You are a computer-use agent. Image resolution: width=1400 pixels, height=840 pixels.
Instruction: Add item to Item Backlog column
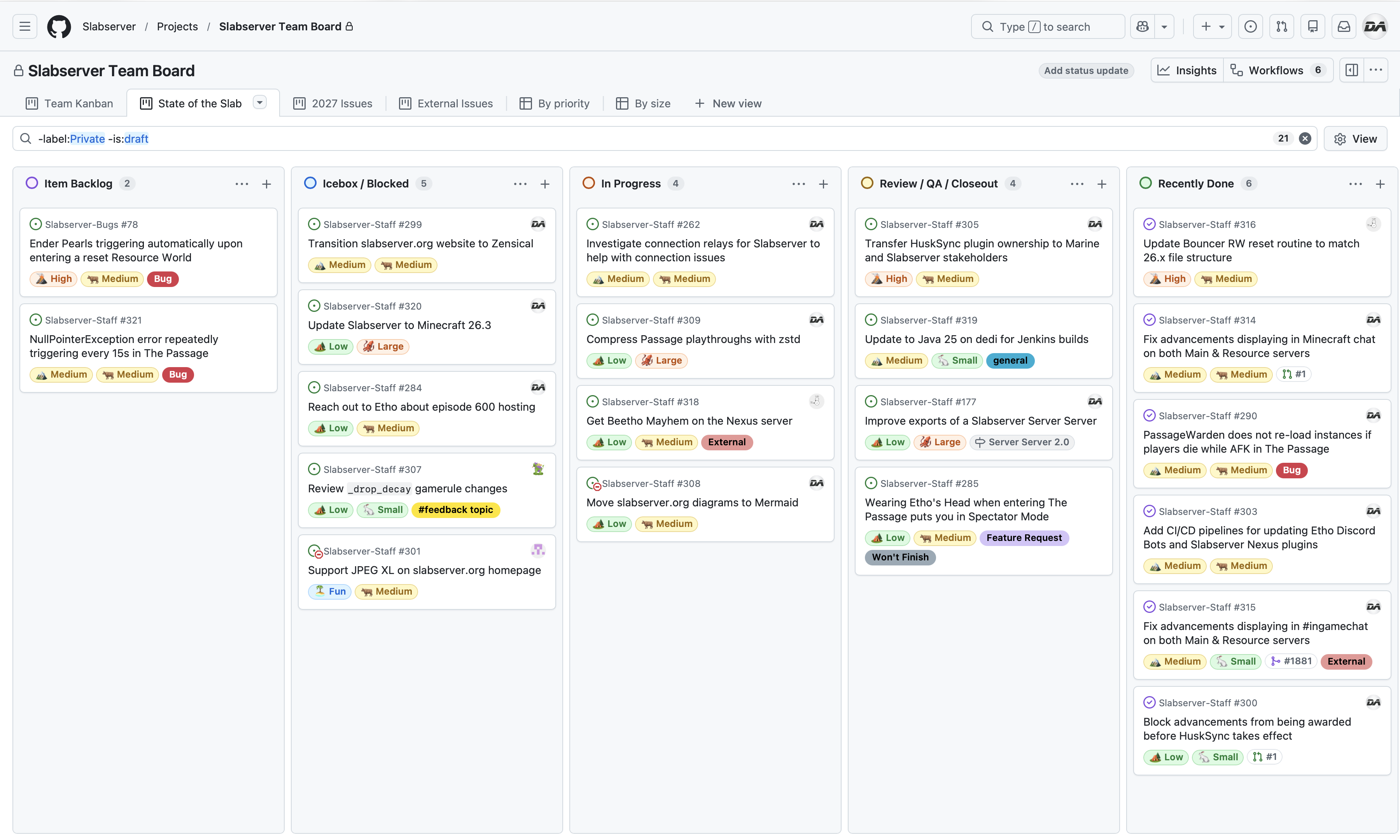pyautogui.click(x=266, y=184)
